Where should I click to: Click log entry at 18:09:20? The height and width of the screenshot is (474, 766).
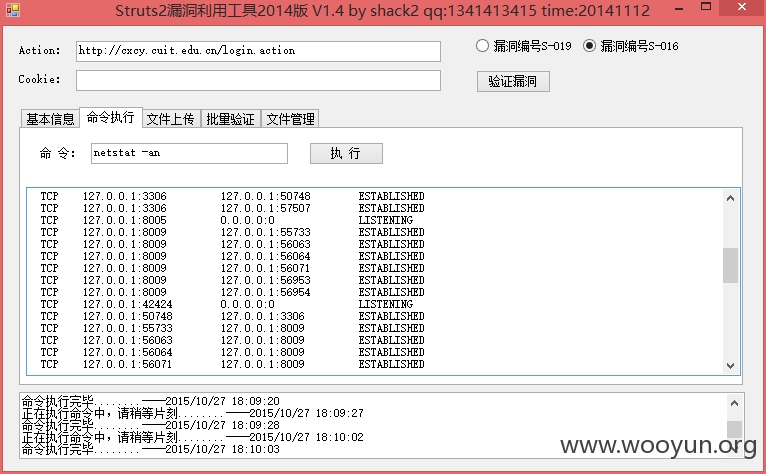(151, 401)
